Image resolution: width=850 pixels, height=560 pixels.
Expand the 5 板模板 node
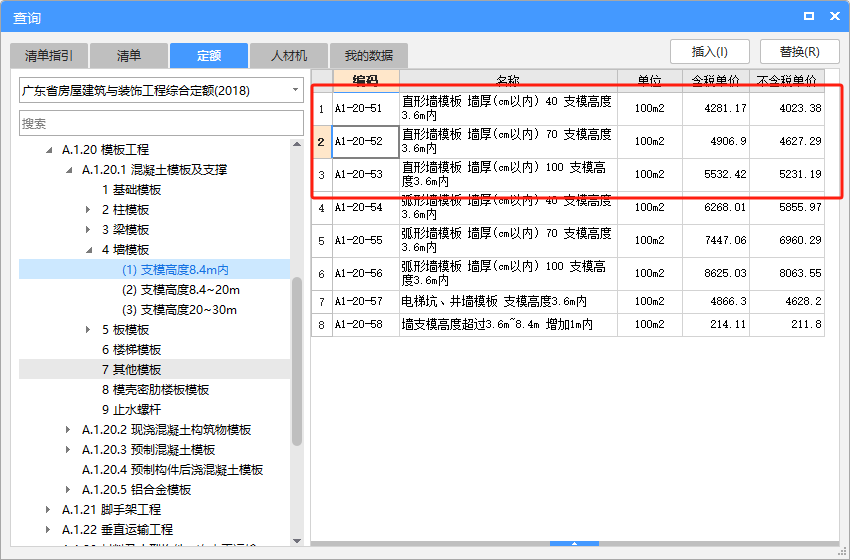[88, 330]
